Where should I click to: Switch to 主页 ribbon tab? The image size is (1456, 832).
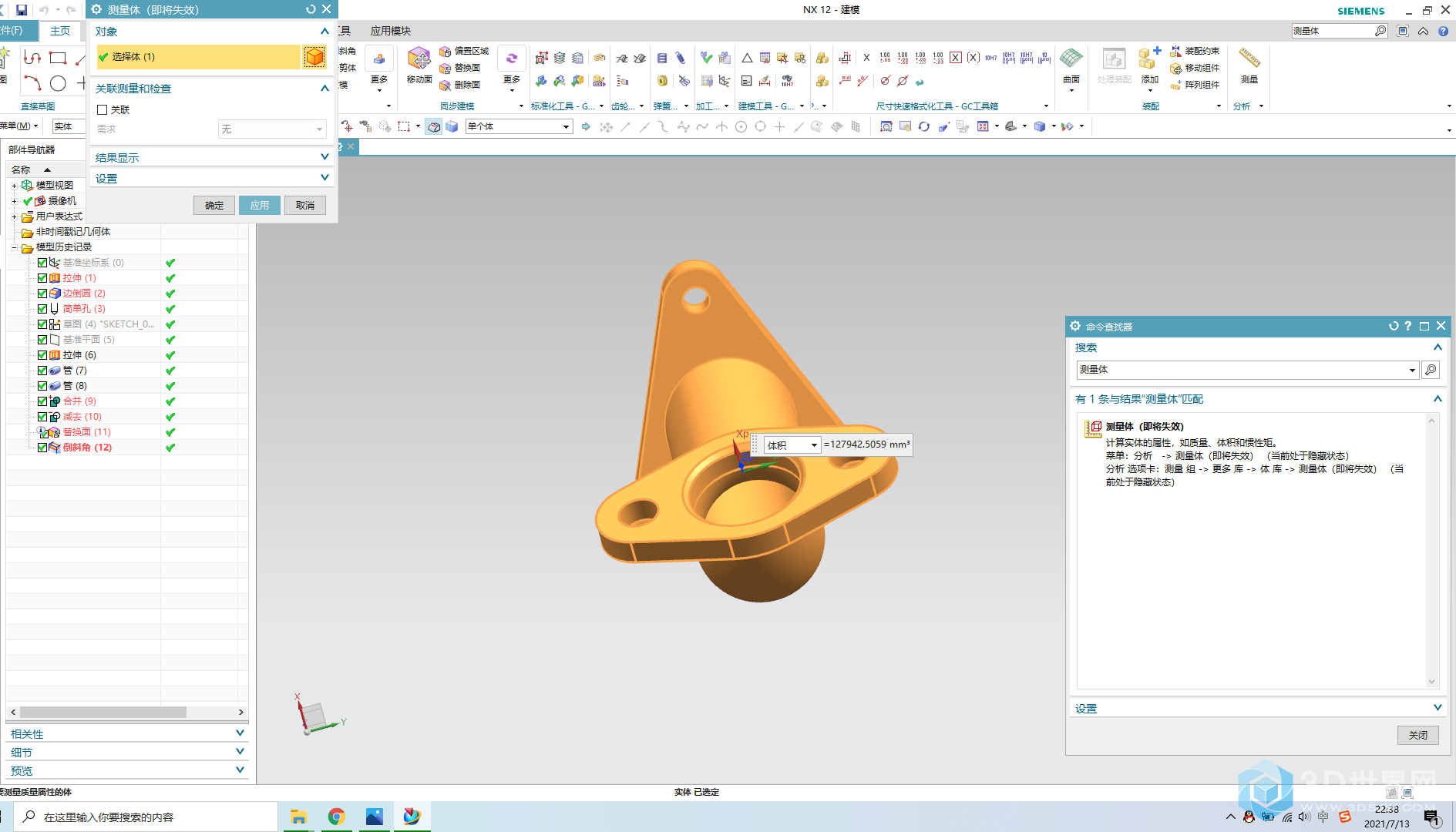pyautogui.click(x=60, y=31)
